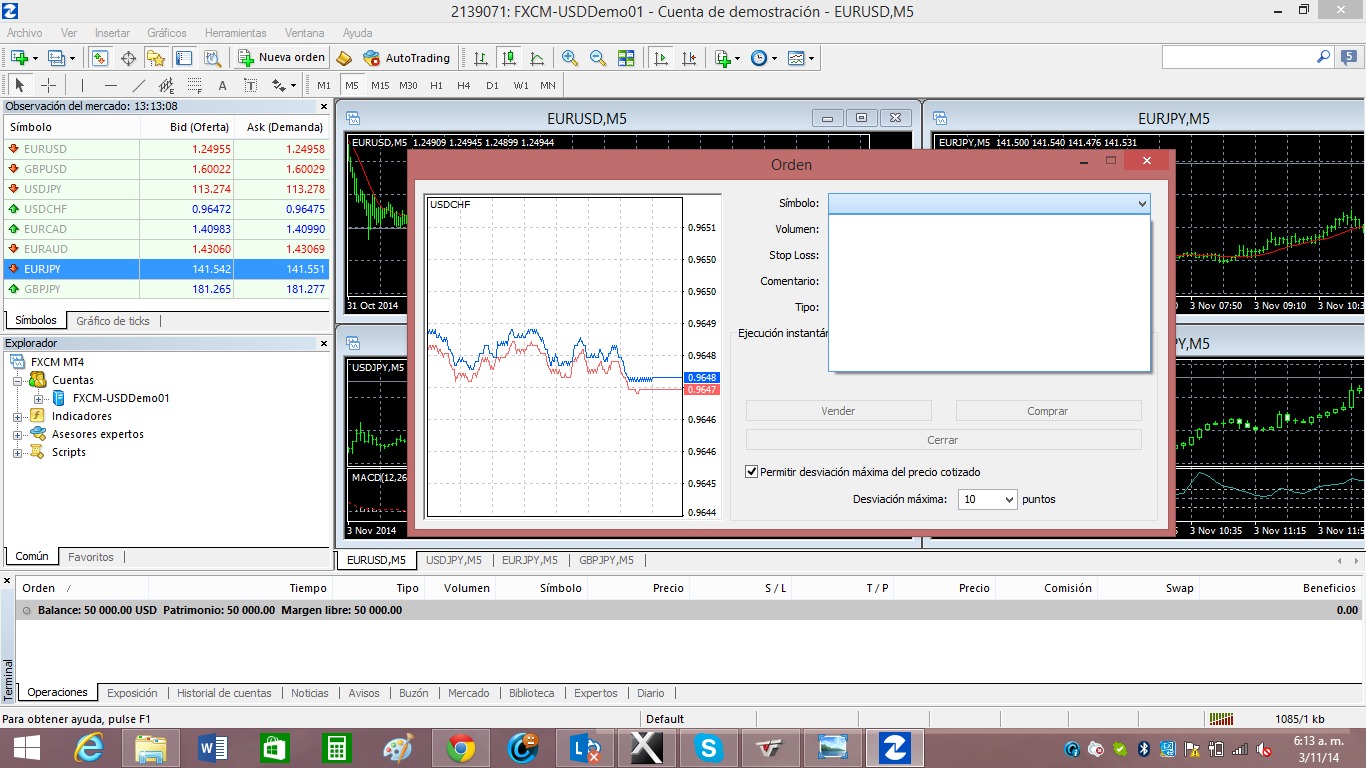The width and height of the screenshot is (1366, 768).
Task: Switch to the Favoritos tab in Explorador
Action: pyautogui.click(x=91, y=557)
